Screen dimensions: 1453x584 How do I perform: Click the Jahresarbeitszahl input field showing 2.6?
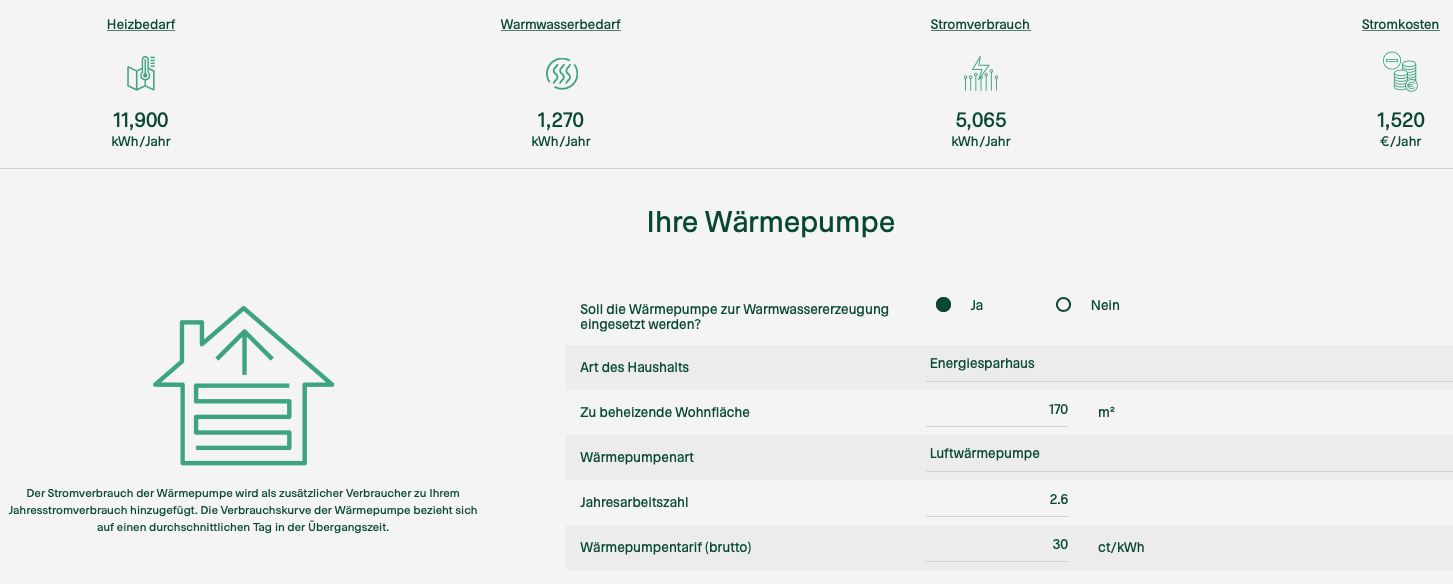click(997, 499)
